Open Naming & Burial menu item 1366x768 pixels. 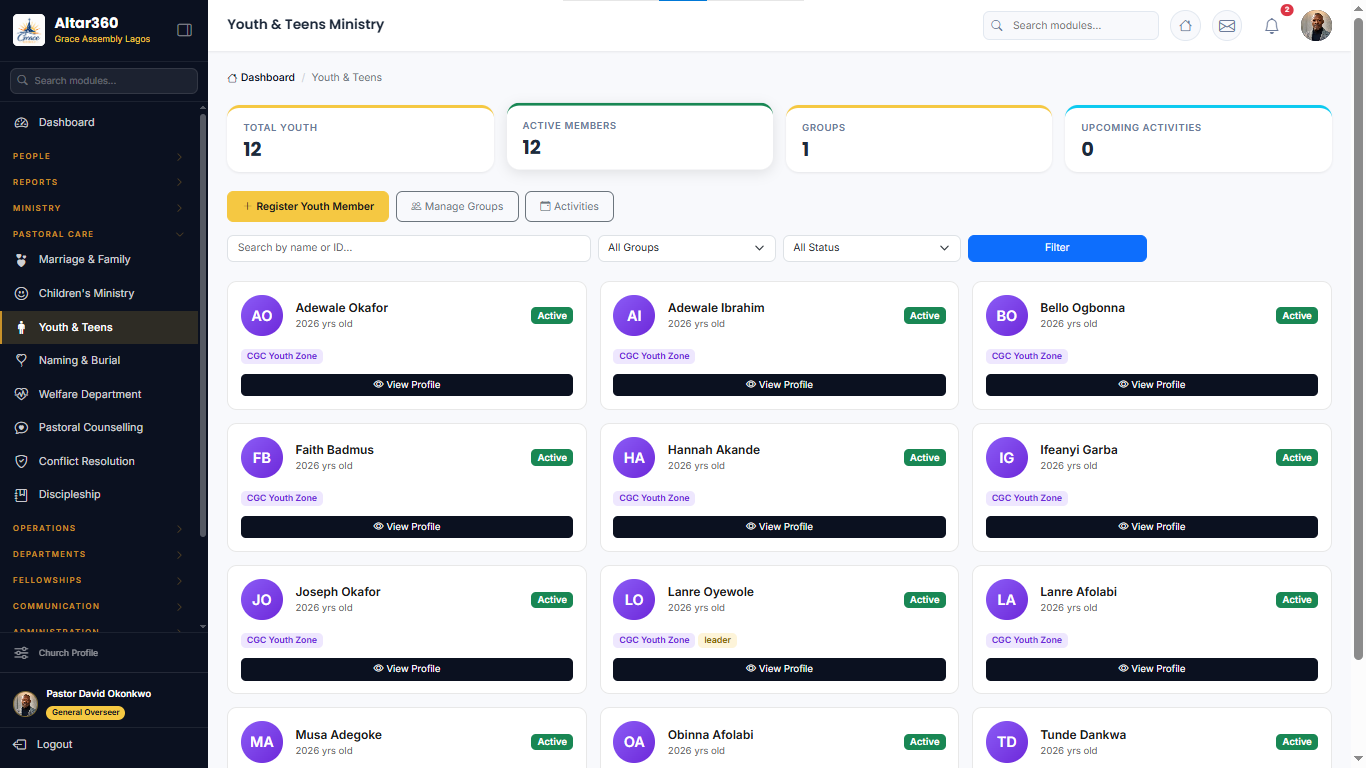pos(98,360)
